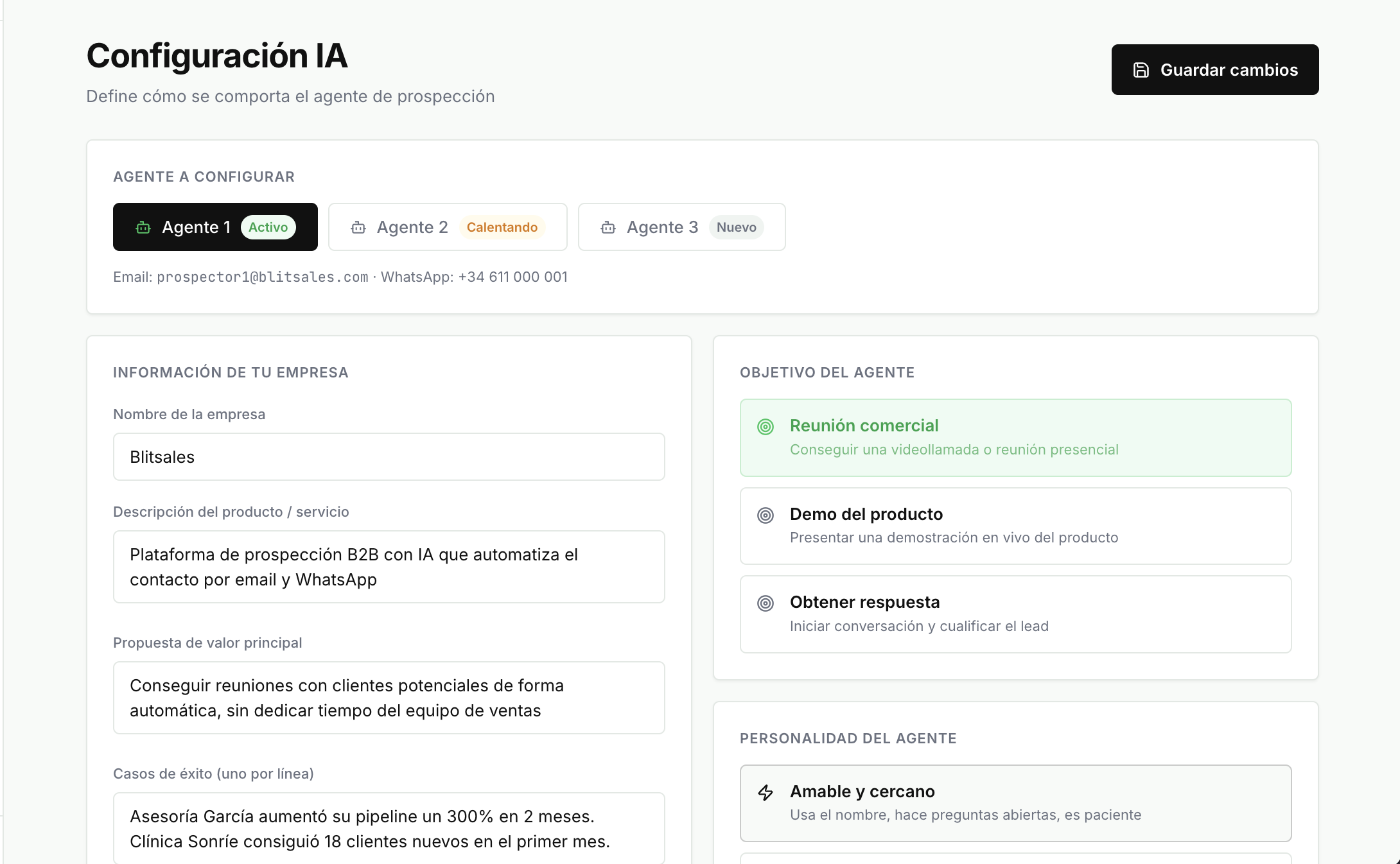
Task: Click 'Presentar una demostración en vivo' description
Action: tap(954, 538)
